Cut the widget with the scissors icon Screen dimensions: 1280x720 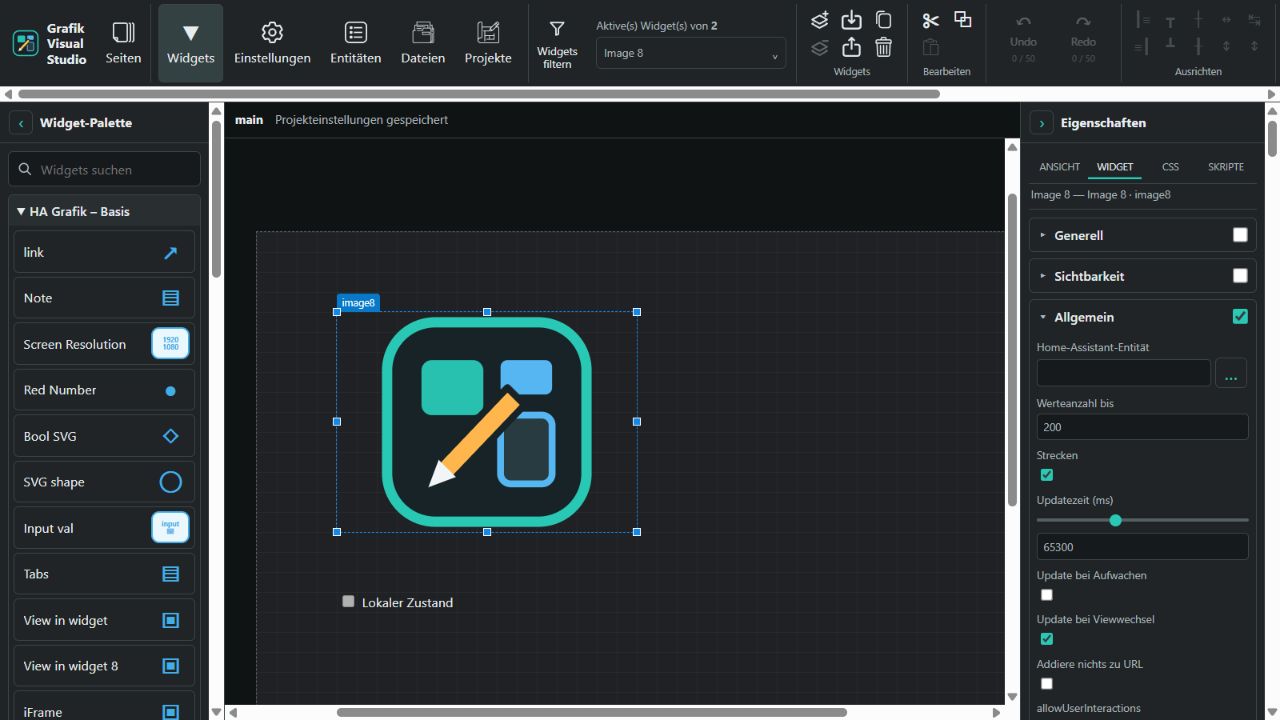[931, 20]
